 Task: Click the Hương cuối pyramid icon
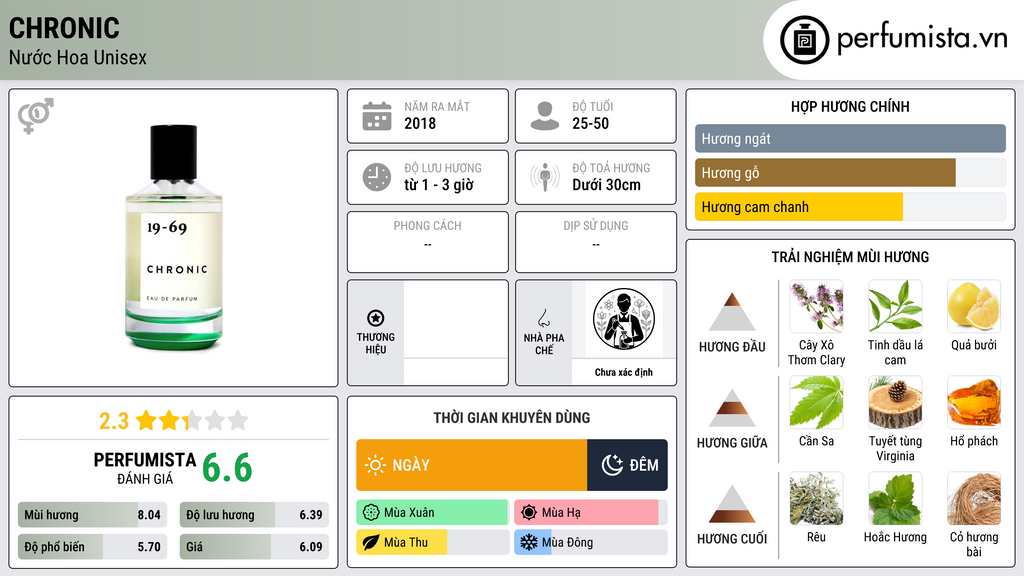tap(732, 504)
